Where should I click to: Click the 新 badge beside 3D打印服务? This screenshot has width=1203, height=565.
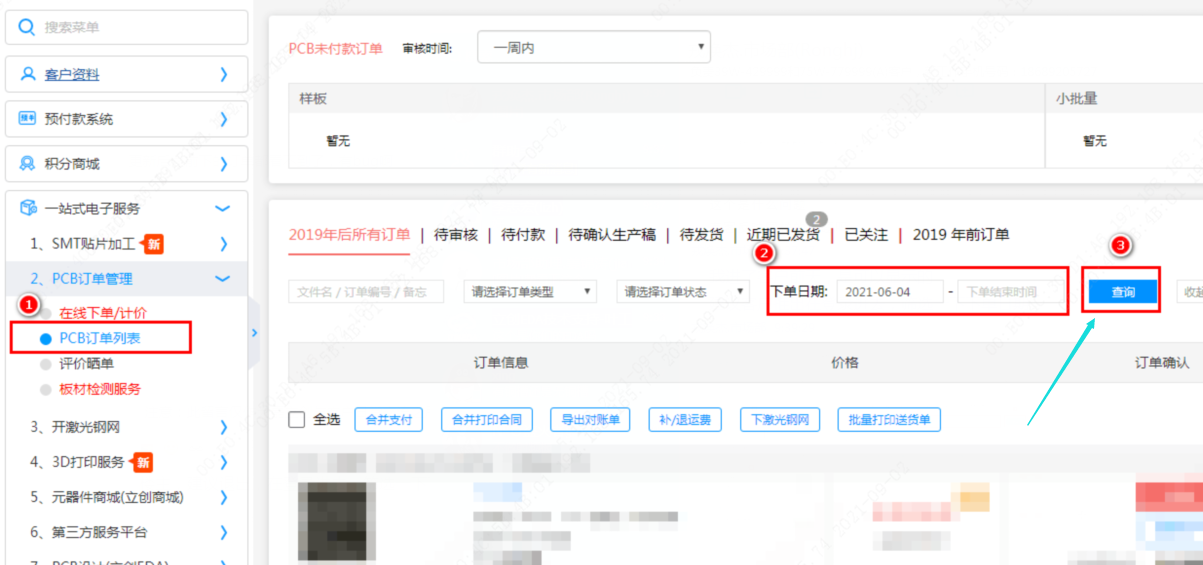(x=143, y=462)
